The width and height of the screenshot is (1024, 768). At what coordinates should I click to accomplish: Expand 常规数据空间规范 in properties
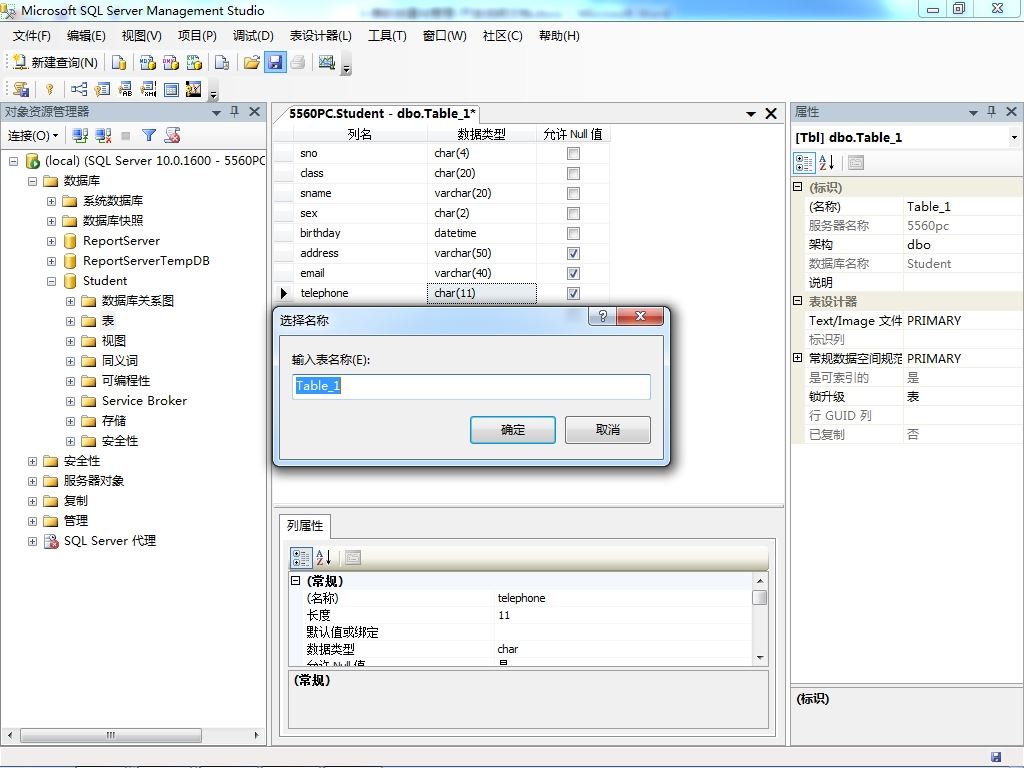coord(797,358)
